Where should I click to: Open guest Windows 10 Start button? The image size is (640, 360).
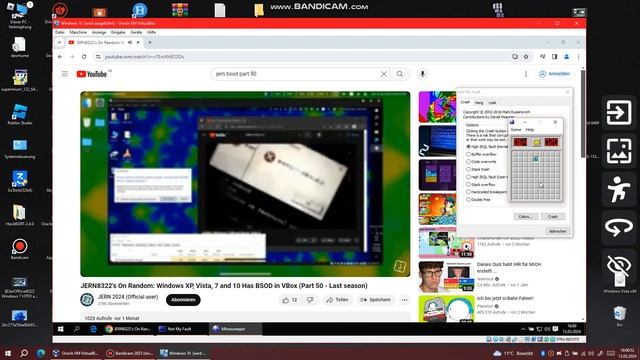(60, 329)
